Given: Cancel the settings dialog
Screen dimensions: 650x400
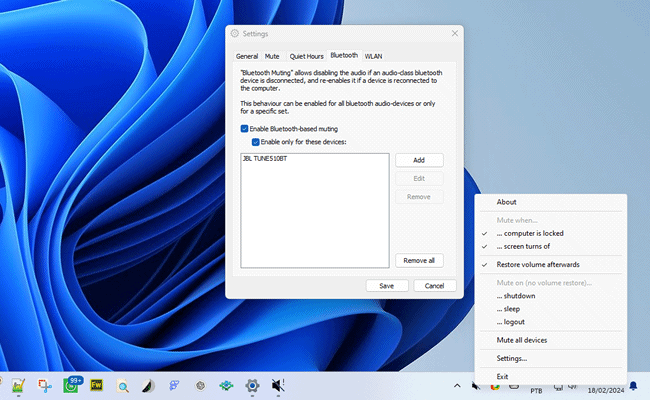Looking at the screenshot, I should (434, 286).
